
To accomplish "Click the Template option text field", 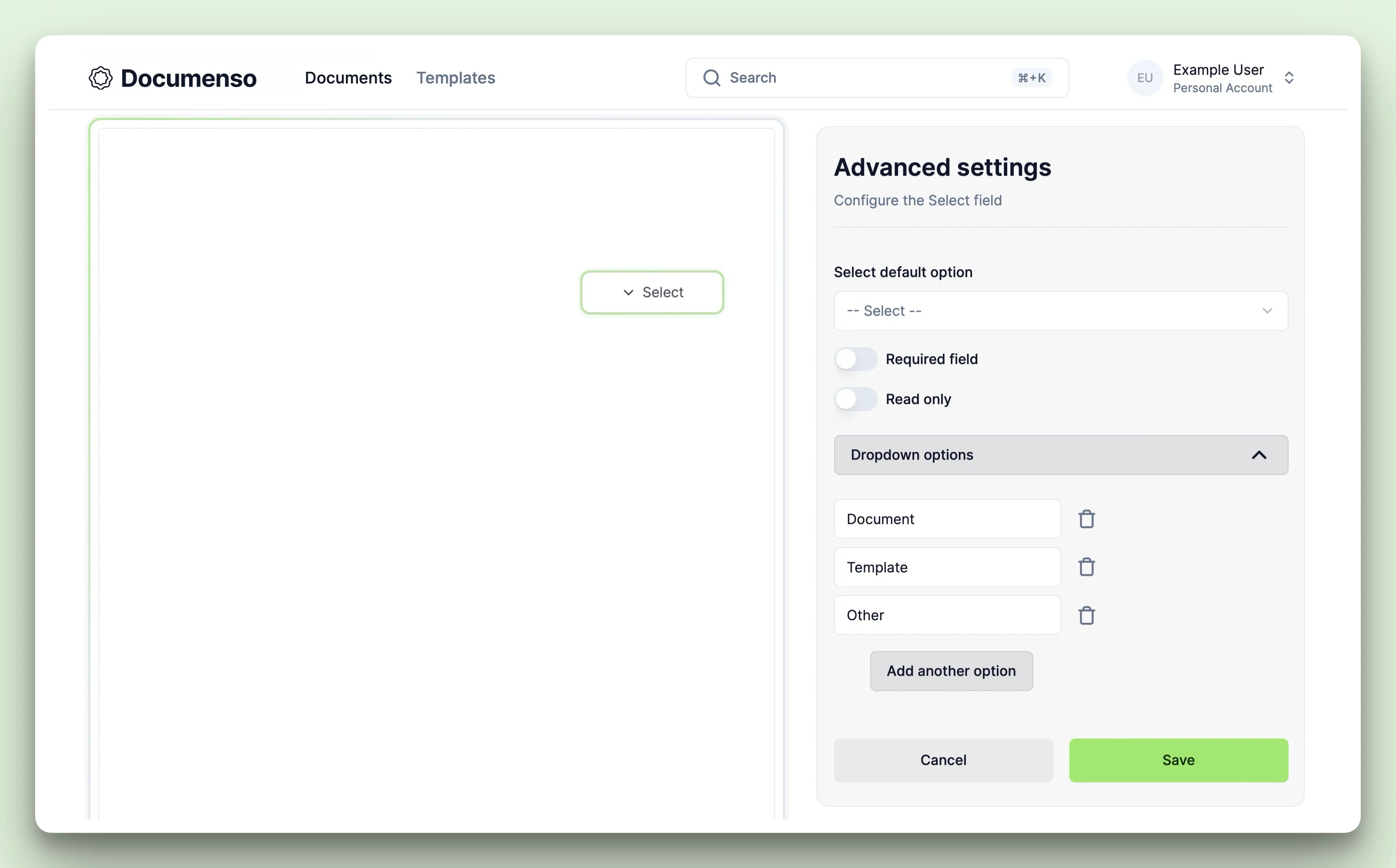I will [x=947, y=567].
